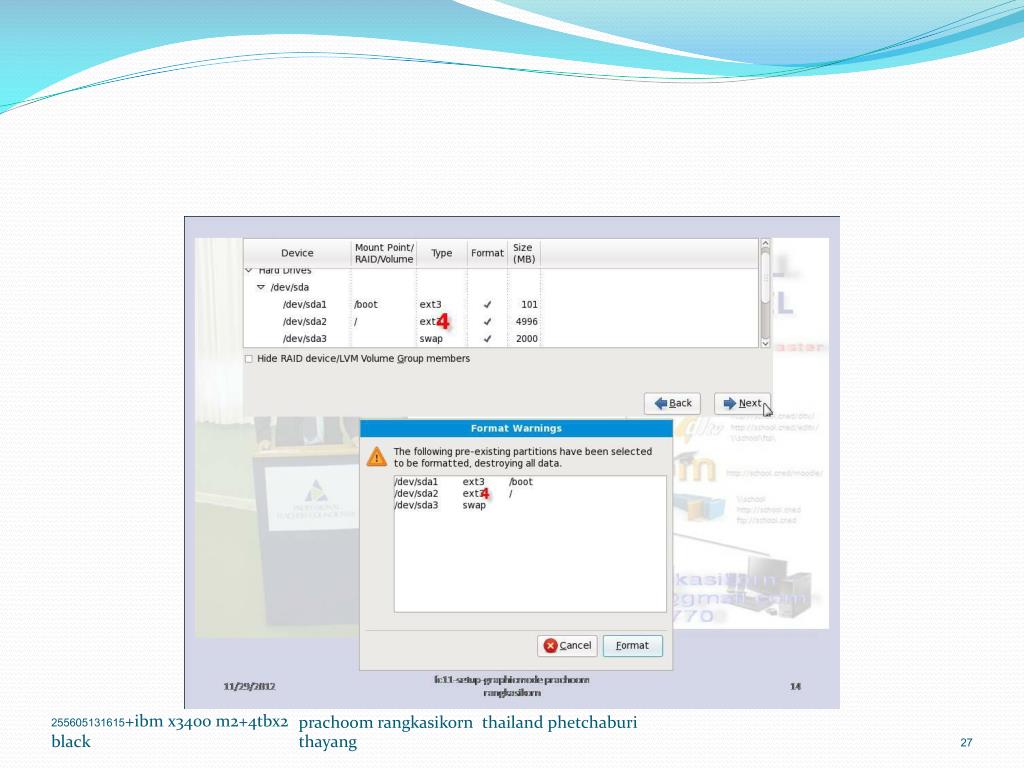Sort by the Mount Point/RAID/Volume column header
This screenshot has width=1024, height=768.
(384, 253)
